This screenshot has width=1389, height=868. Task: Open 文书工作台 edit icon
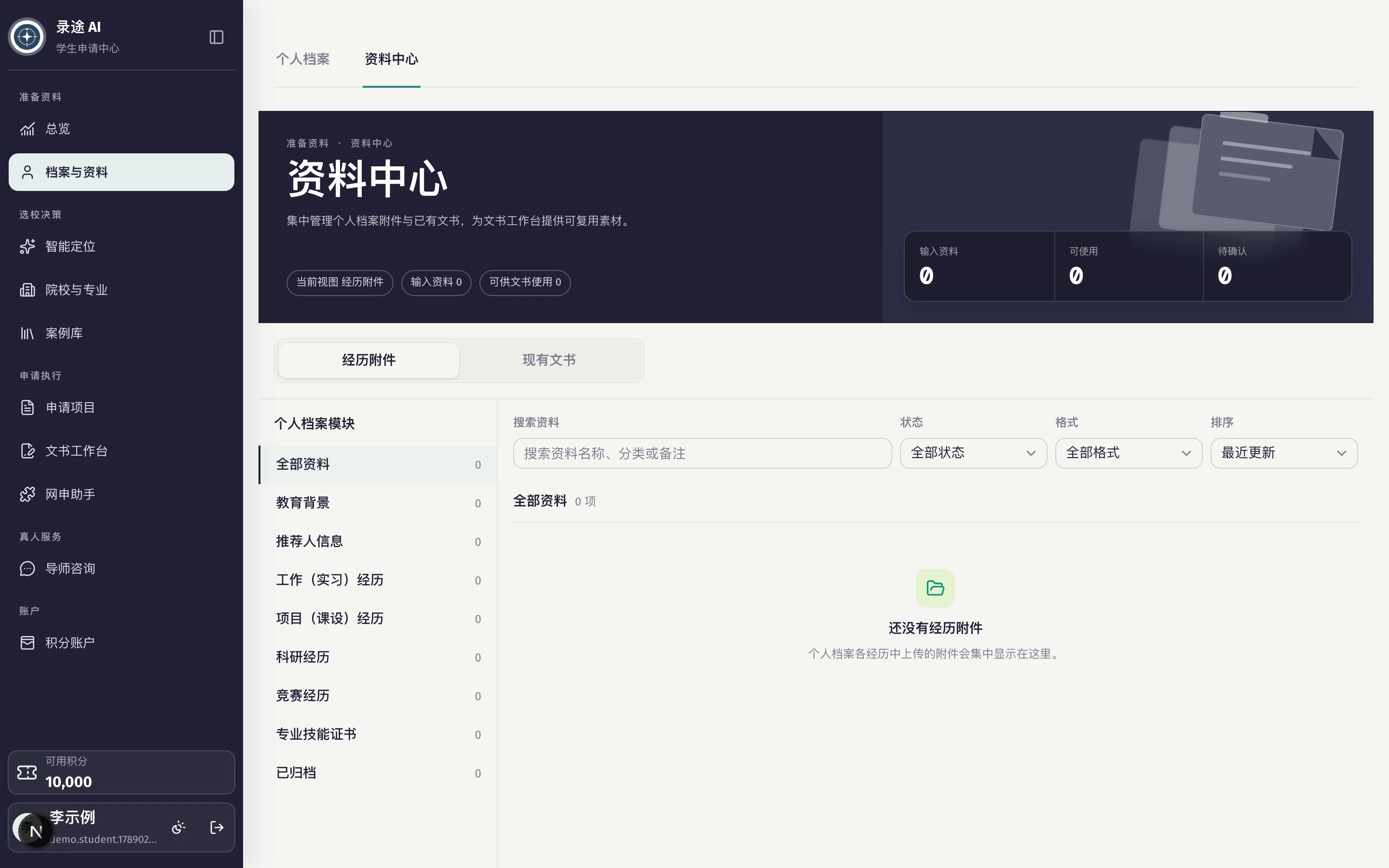coord(27,451)
